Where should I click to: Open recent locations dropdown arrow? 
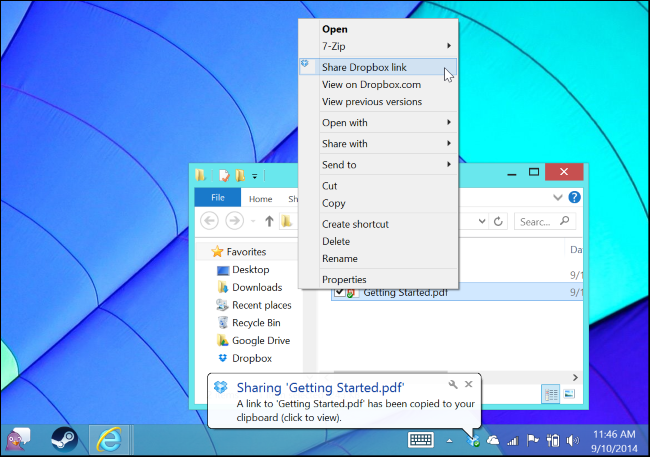[253, 221]
